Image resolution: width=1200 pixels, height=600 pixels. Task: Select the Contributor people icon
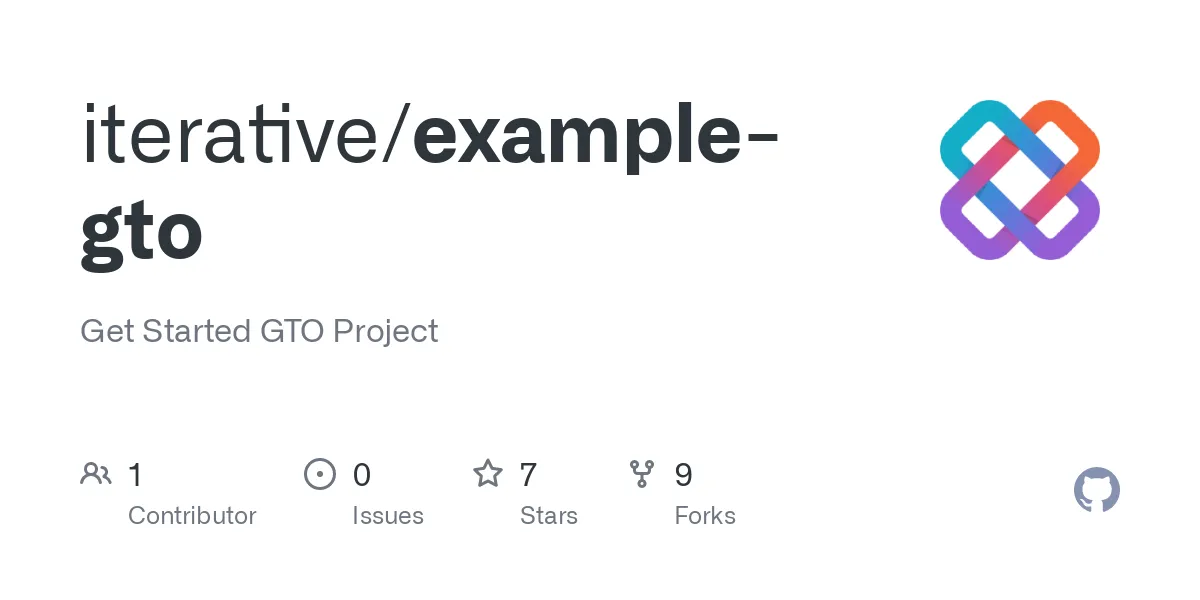(x=96, y=474)
